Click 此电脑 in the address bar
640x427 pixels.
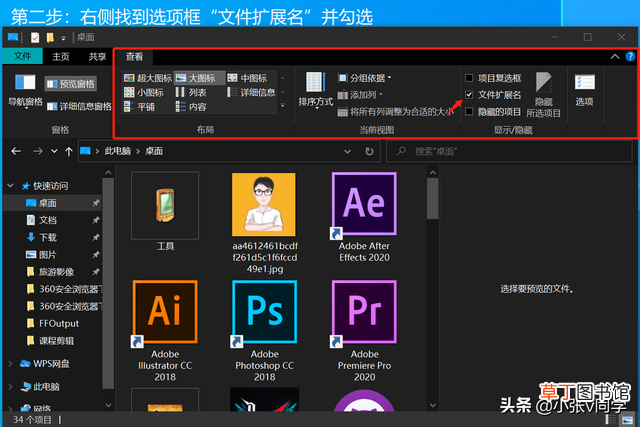coord(118,151)
